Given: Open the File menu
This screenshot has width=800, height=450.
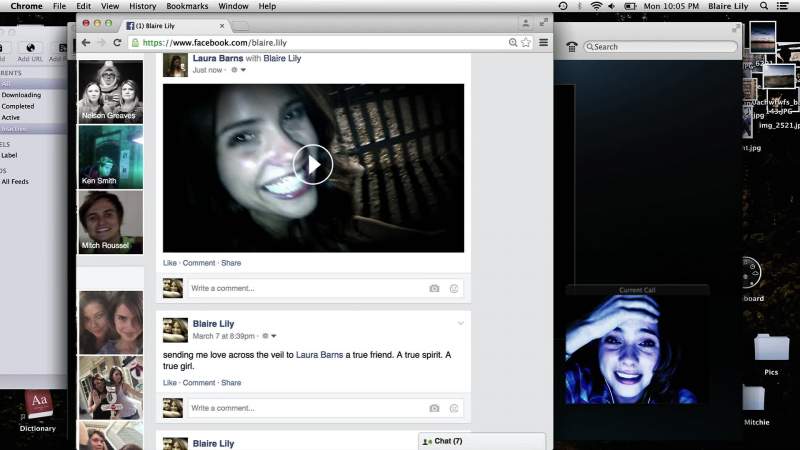Looking at the screenshot, I should click(60, 6).
